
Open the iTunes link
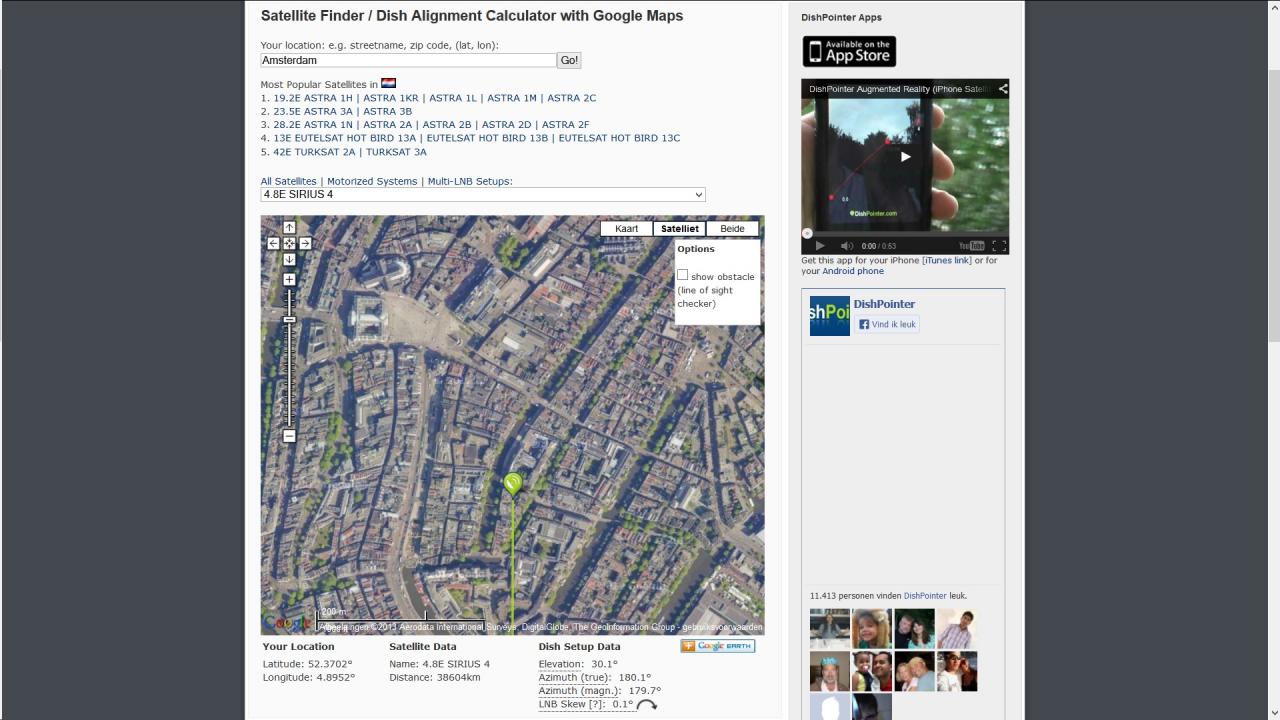click(x=946, y=260)
